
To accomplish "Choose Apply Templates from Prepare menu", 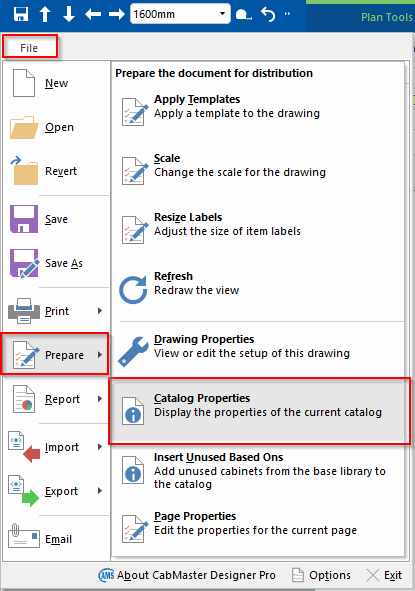I will [x=260, y=111].
